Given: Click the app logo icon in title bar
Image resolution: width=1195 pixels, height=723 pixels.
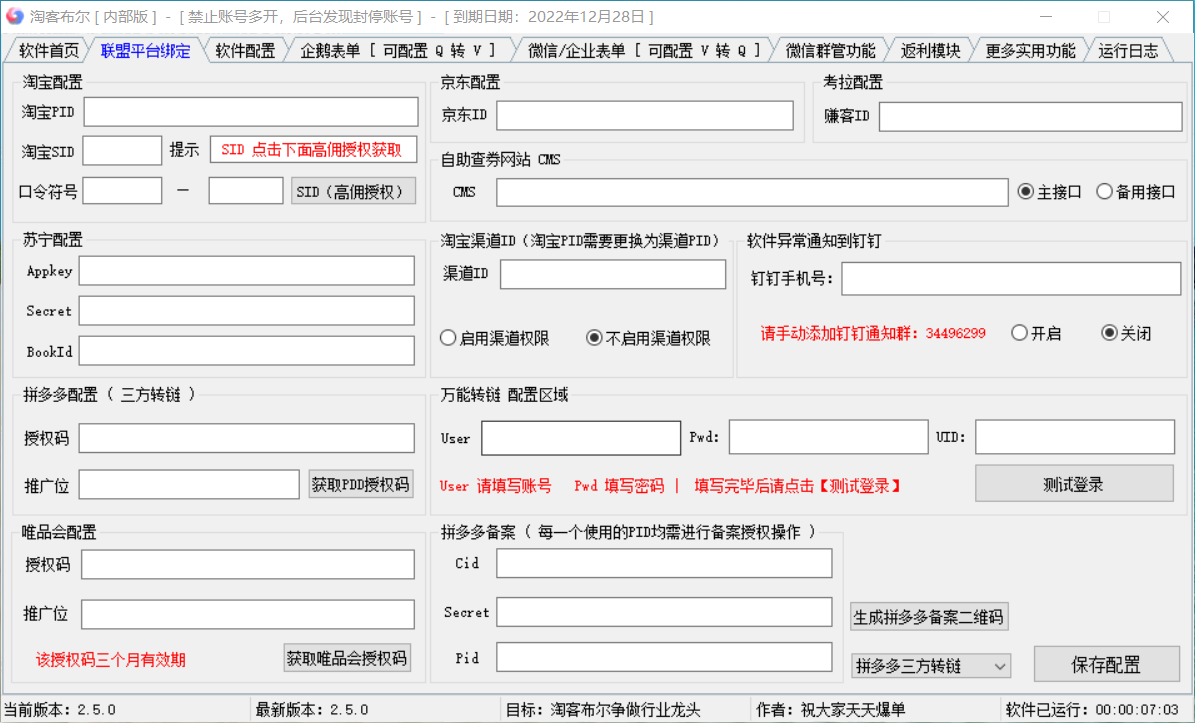Looking at the screenshot, I should pos(14,16).
